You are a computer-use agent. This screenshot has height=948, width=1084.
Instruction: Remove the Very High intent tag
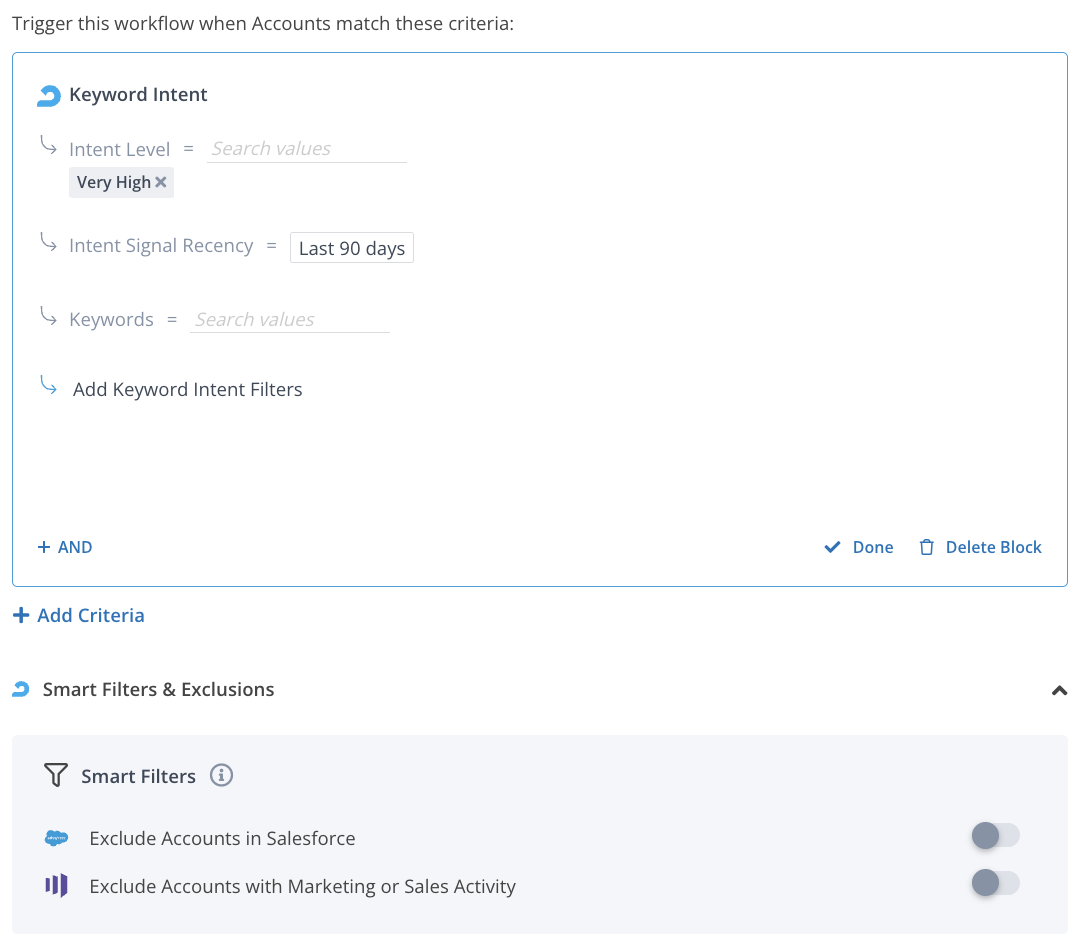[161, 183]
